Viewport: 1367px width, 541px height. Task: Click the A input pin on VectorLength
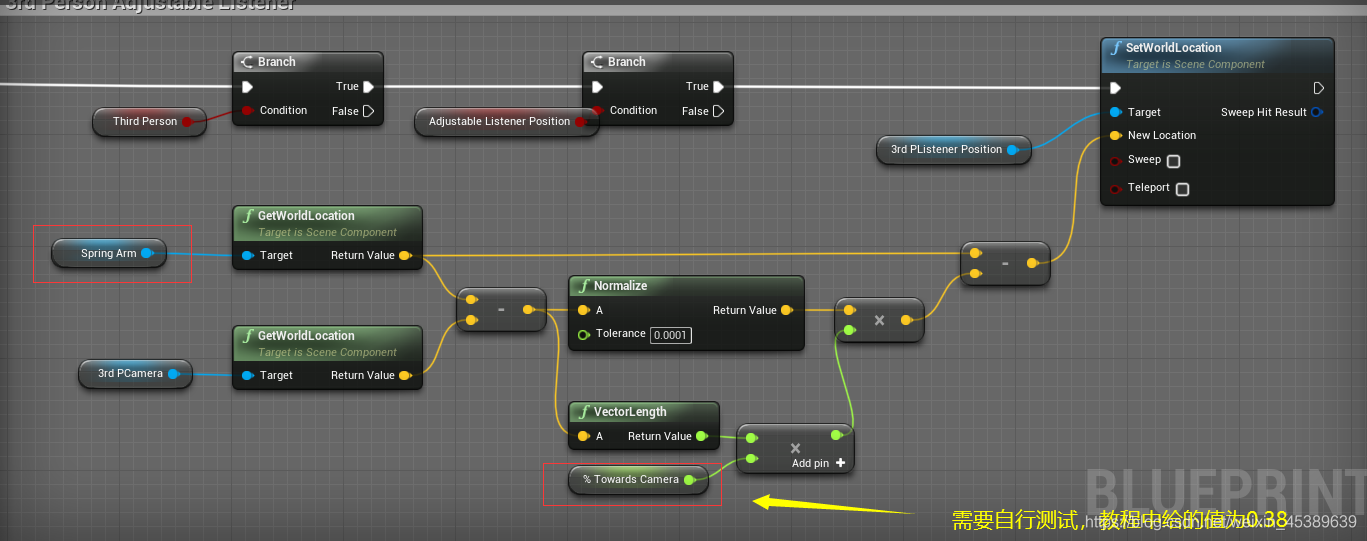click(583, 436)
